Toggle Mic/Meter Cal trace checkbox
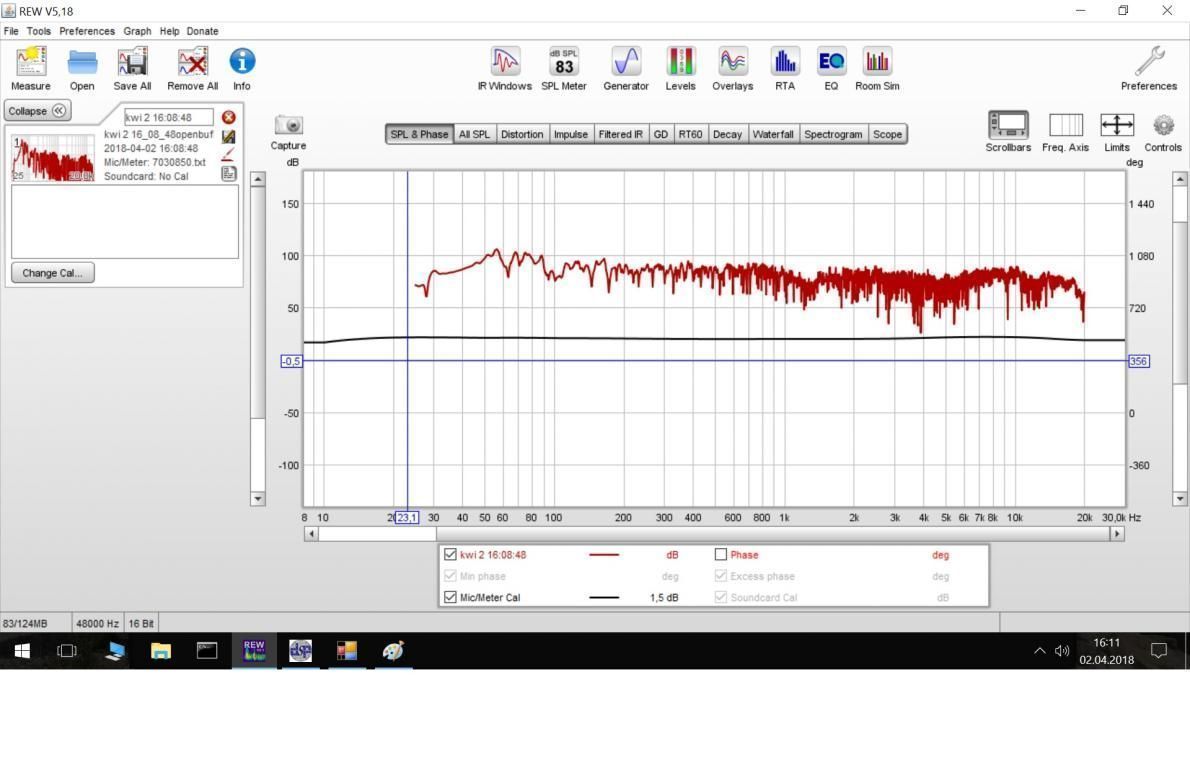The image size is (1190, 768). tap(450, 597)
